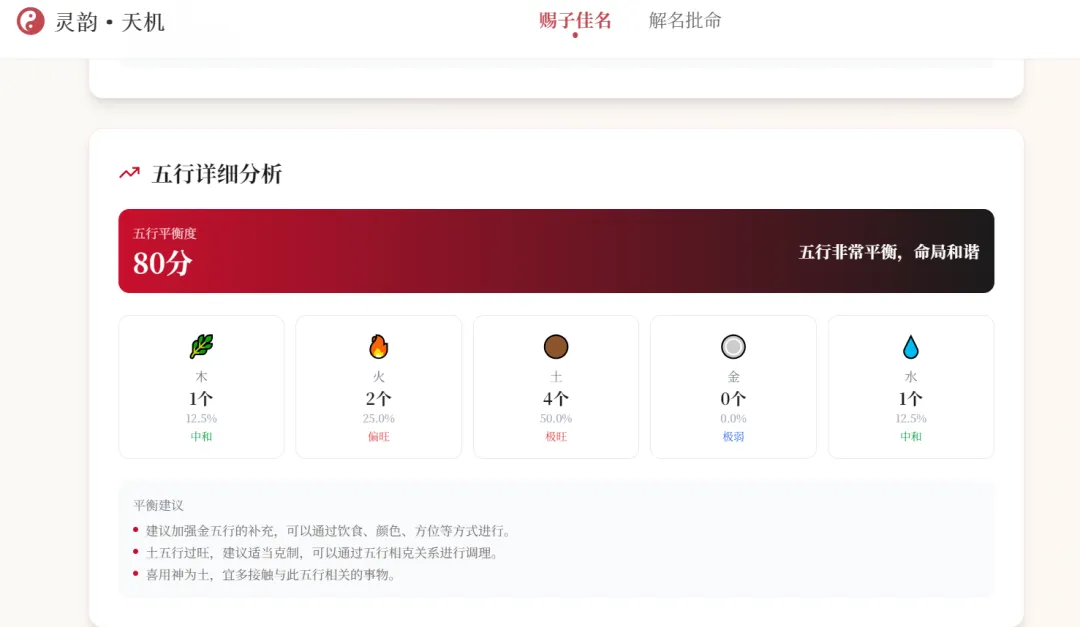
Task: Click the 偏旺 status in the 火 card
Action: pyautogui.click(x=378, y=437)
